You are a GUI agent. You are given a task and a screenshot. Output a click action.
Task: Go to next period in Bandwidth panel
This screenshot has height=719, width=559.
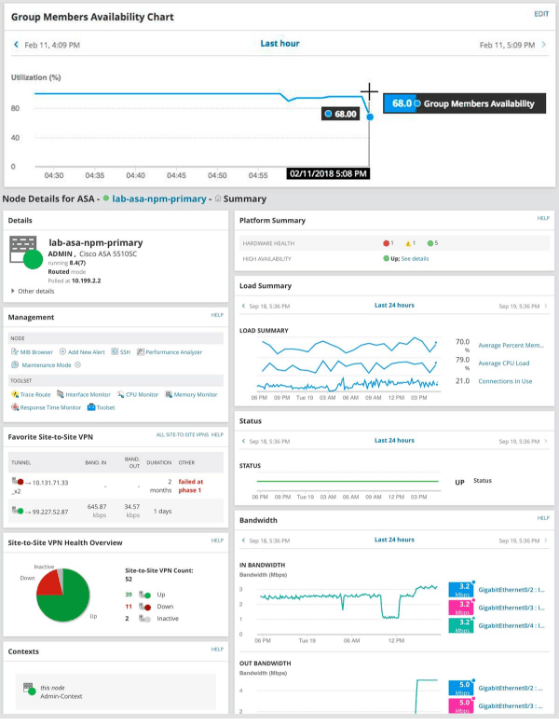click(546, 541)
